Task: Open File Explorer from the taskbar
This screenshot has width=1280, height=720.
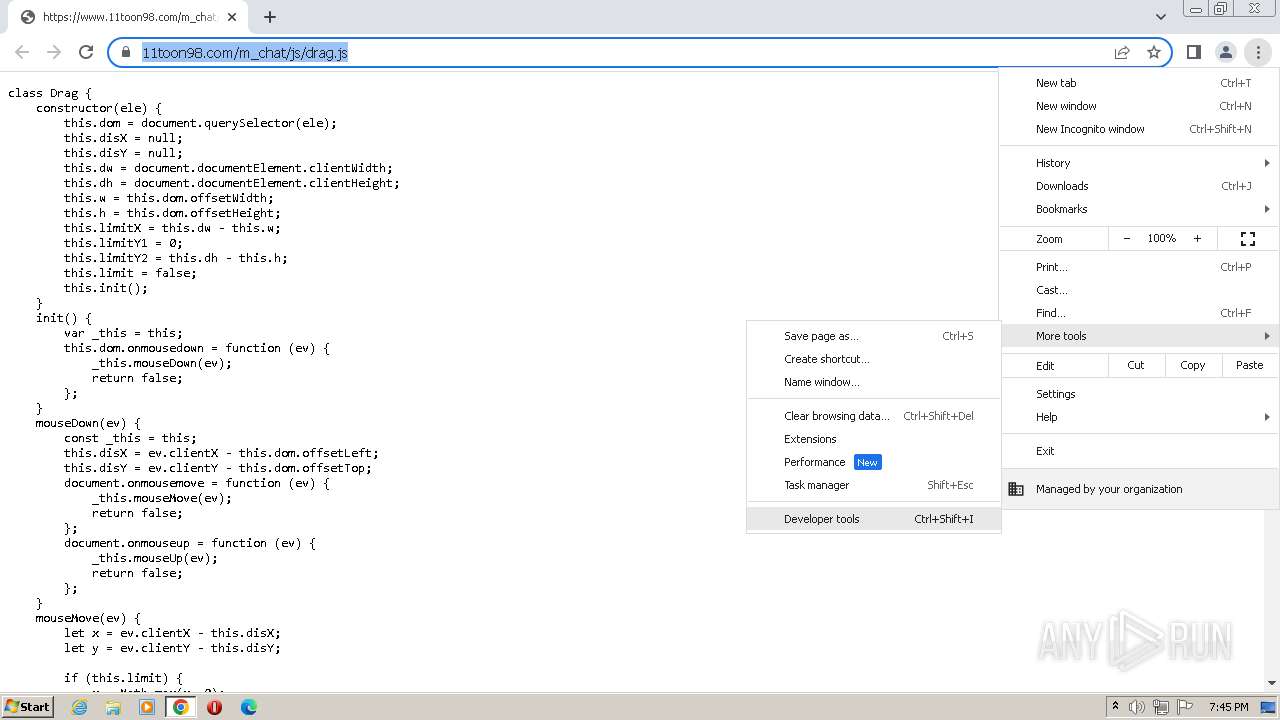Action: click(x=113, y=707)
